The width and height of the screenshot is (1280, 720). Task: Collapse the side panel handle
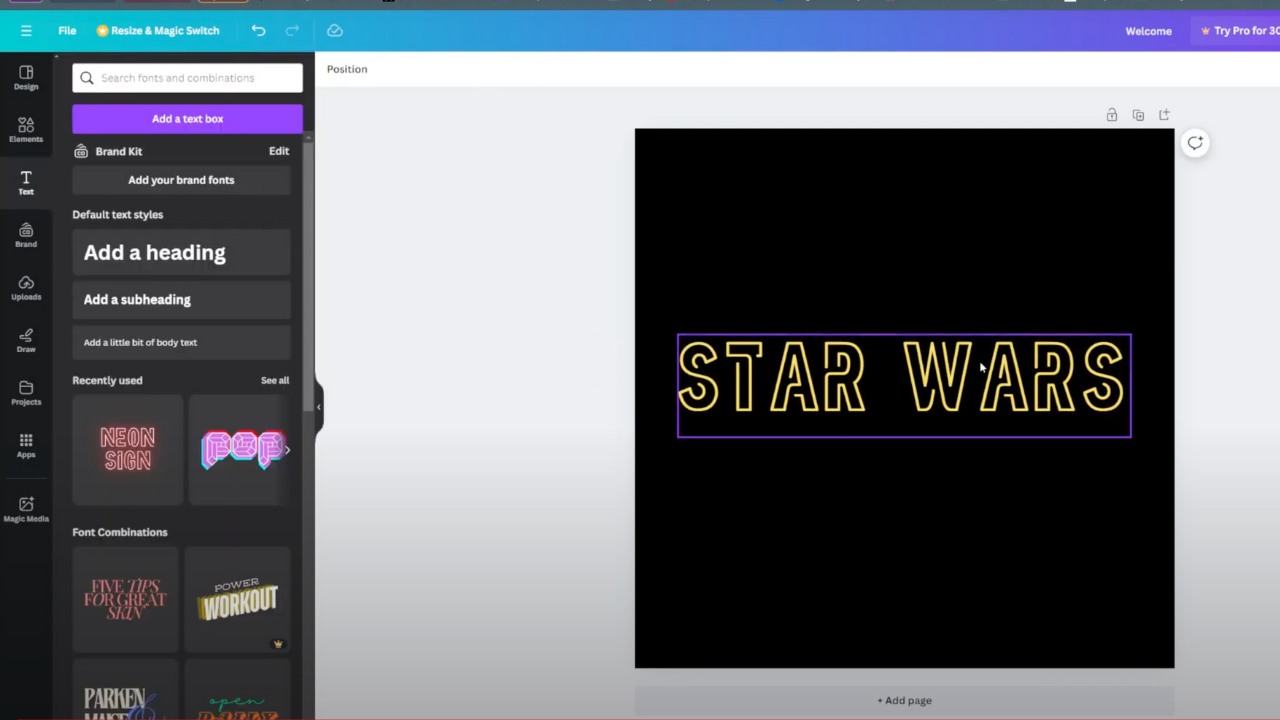click(319, 407)
